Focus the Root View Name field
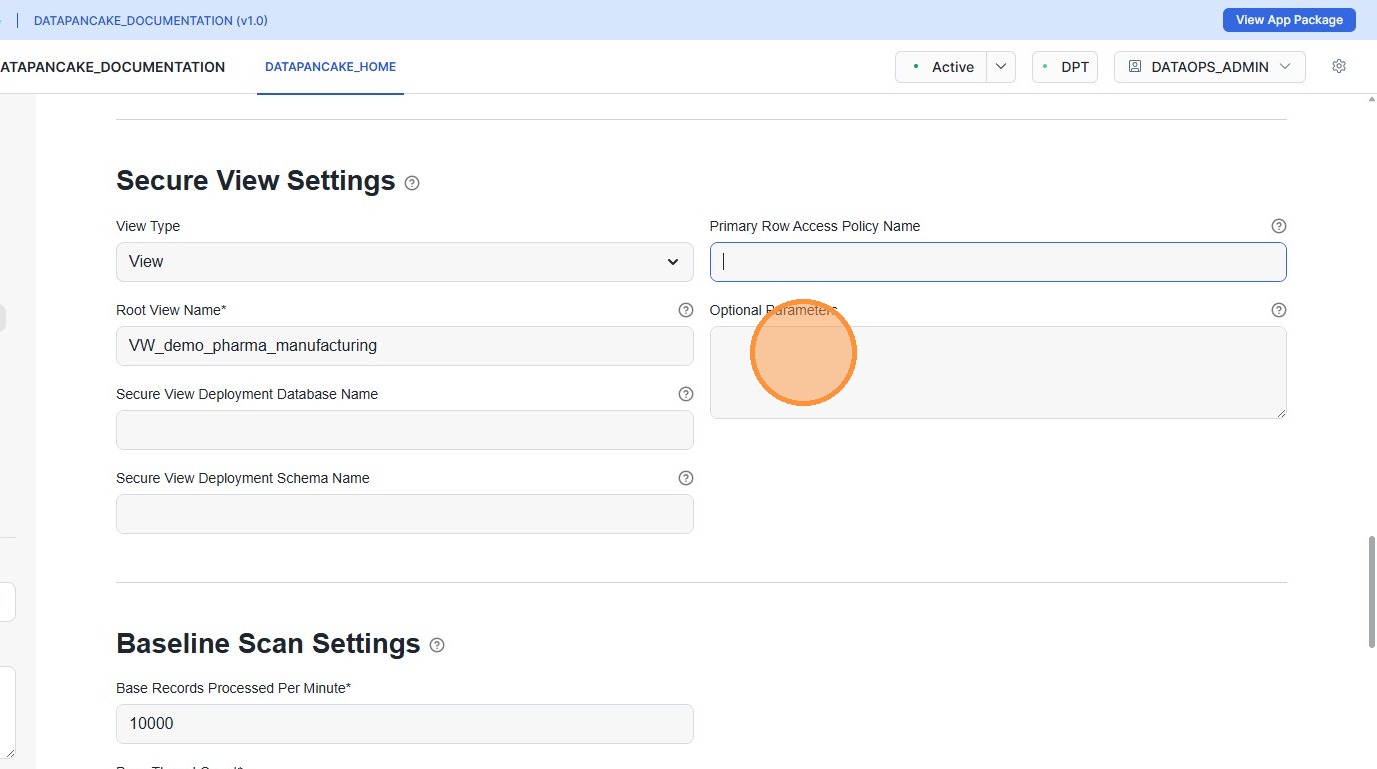Image resolution: width=1377 pixels, height=769 pixels. pos(404,346)
